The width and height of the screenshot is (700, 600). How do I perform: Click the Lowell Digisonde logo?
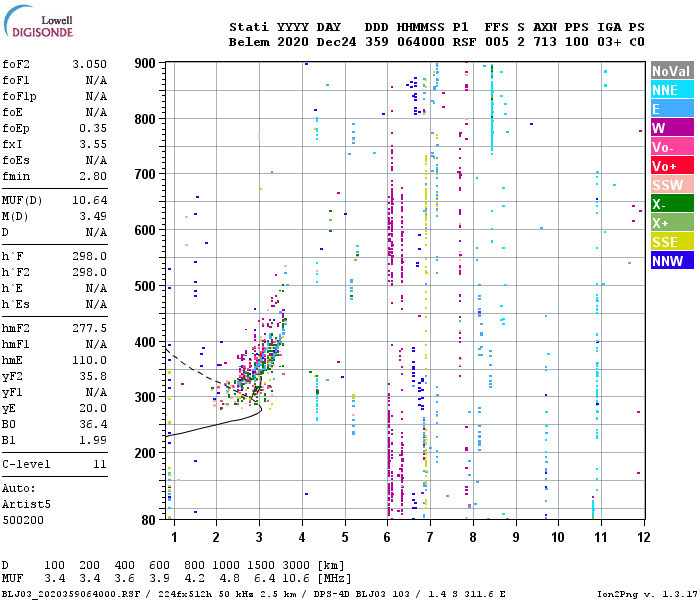(38, 21)
